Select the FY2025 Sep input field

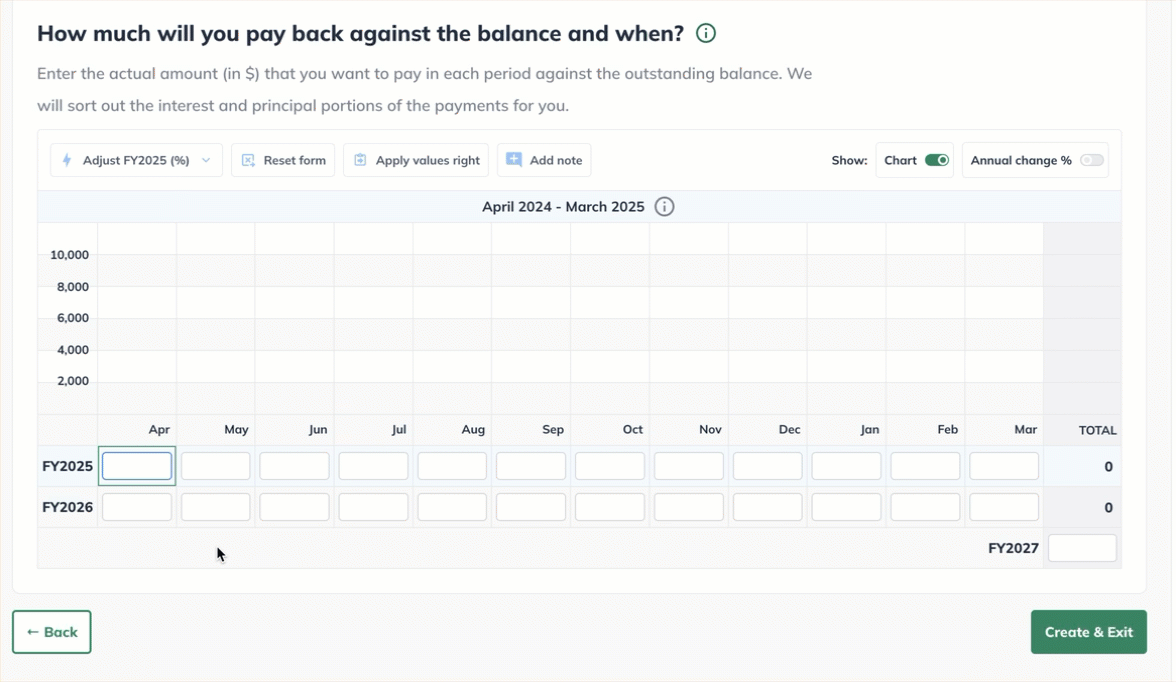click(x=531, y=466)
